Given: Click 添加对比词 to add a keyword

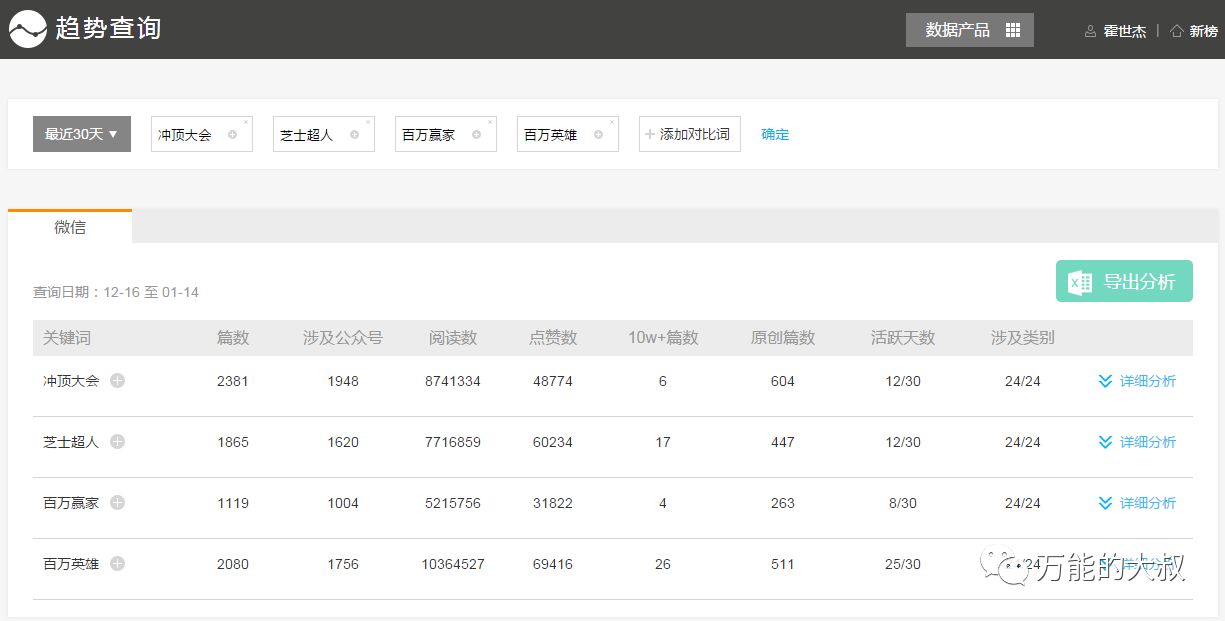Looking at the screenshot, I should click(x=690, y=134).
